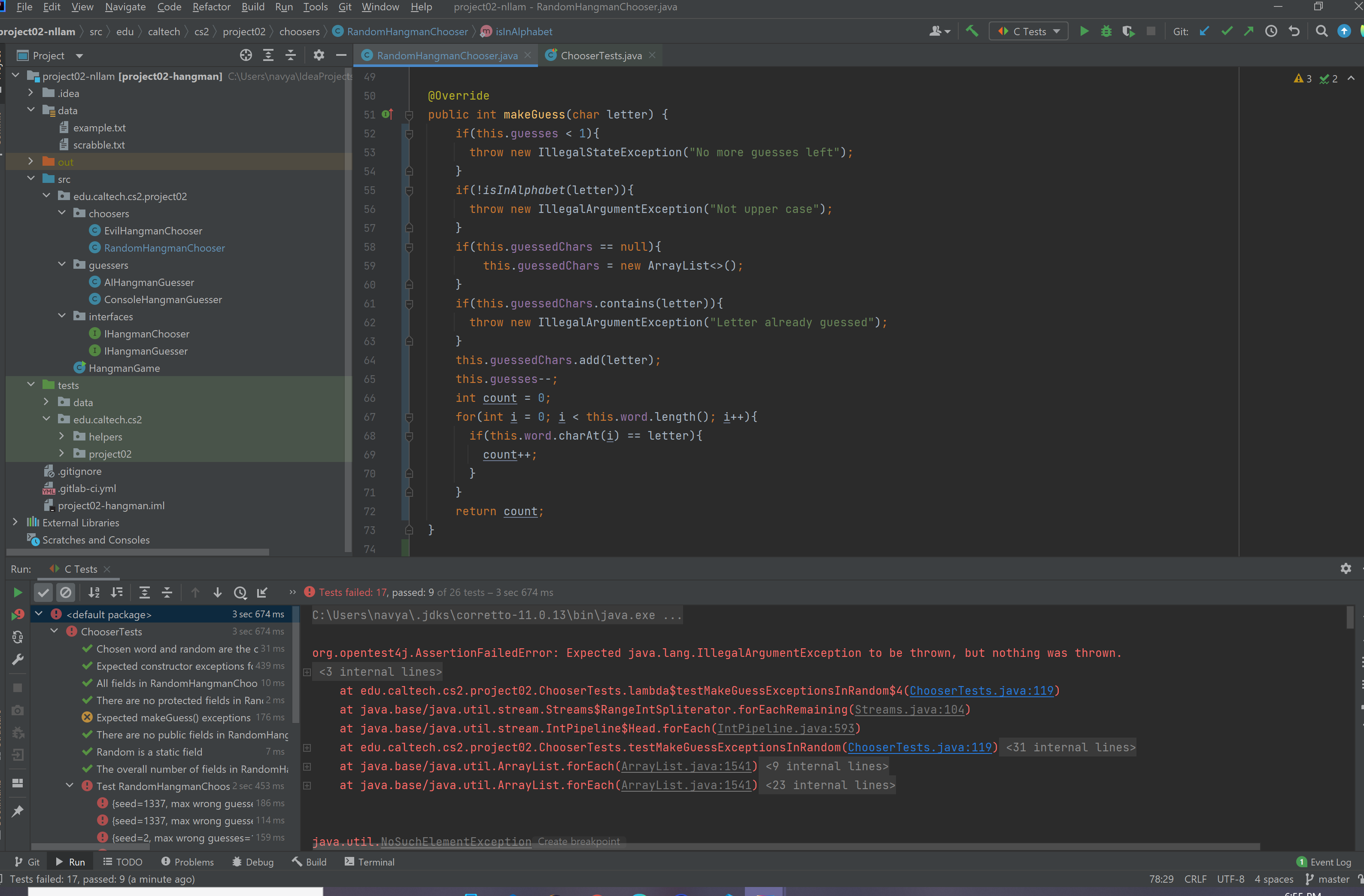Image resolution: width=1364 pixels, height=896 pixels.
Task: Click Search Everywhere magnifier icon
Action: pos(1321,31)
